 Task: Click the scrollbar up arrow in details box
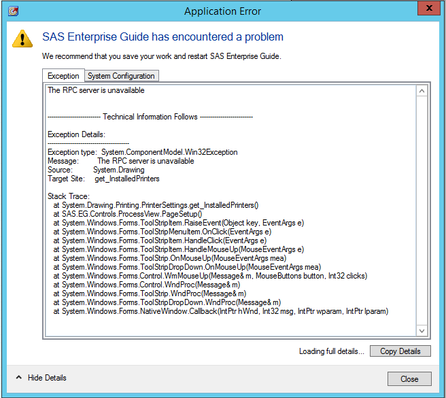[x=422, y=91]
